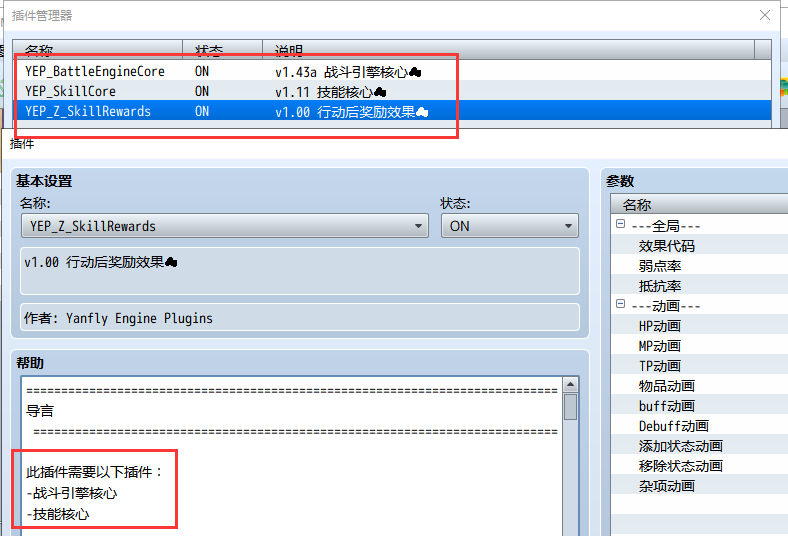Click 导言 heading in help text
This screenshot has height=536, width=788.
(x=40, y=411)
